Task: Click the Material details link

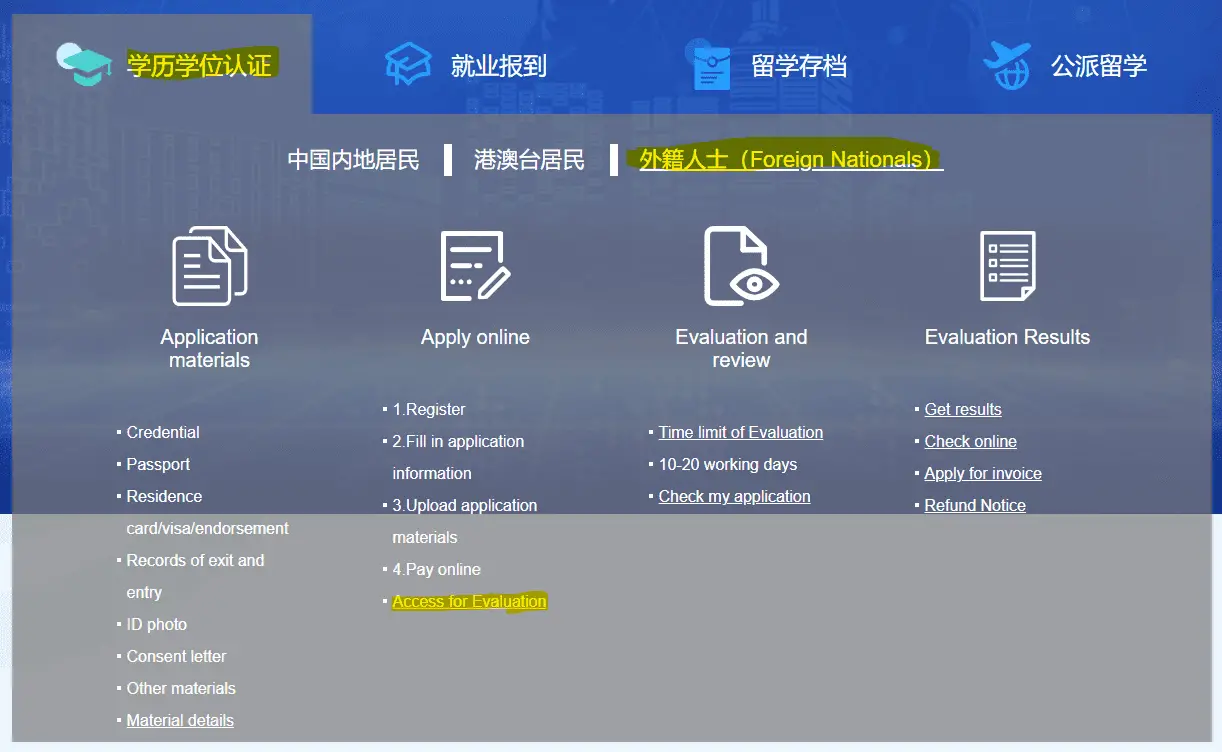Action: tap(180, 720)
